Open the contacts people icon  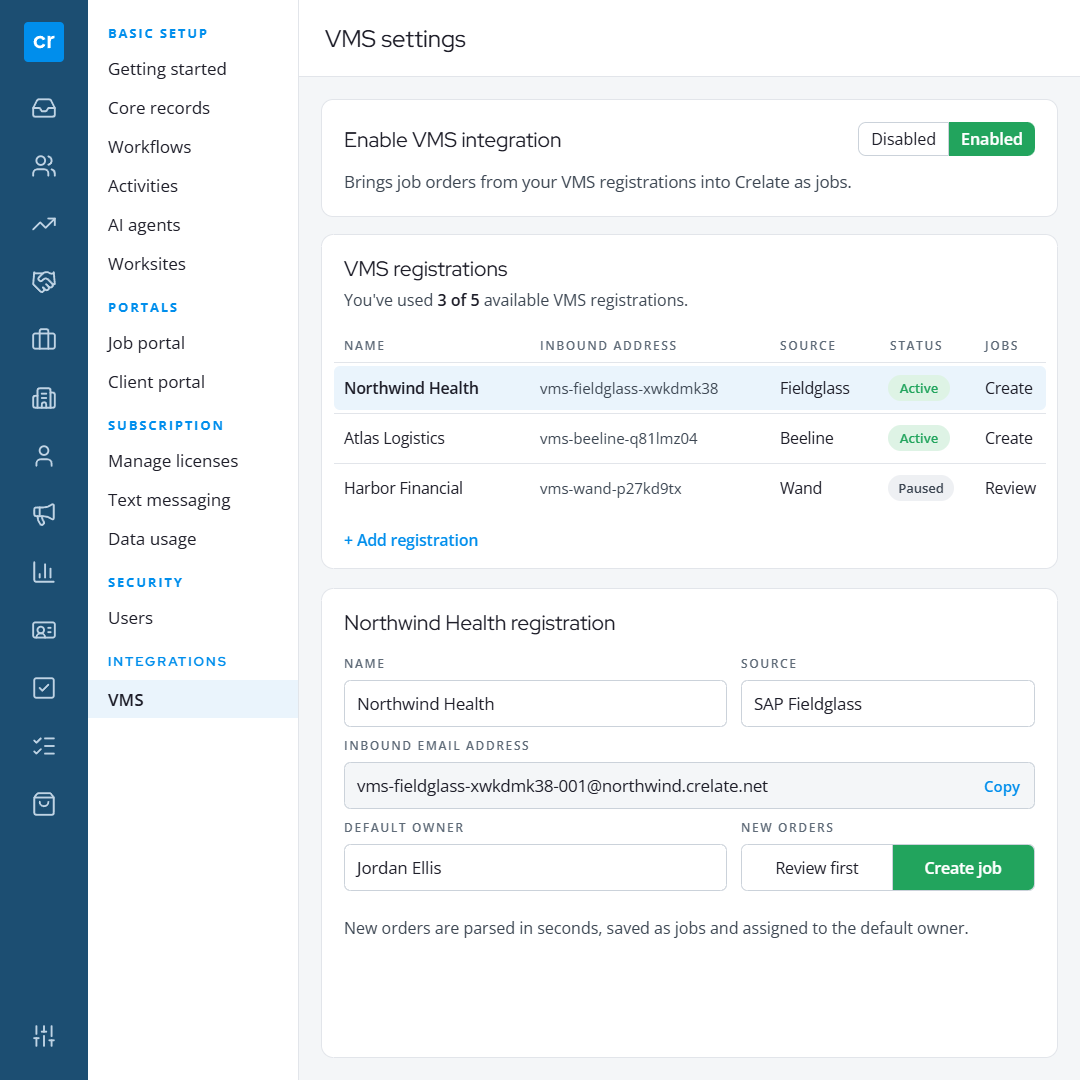tap(43, 166)
